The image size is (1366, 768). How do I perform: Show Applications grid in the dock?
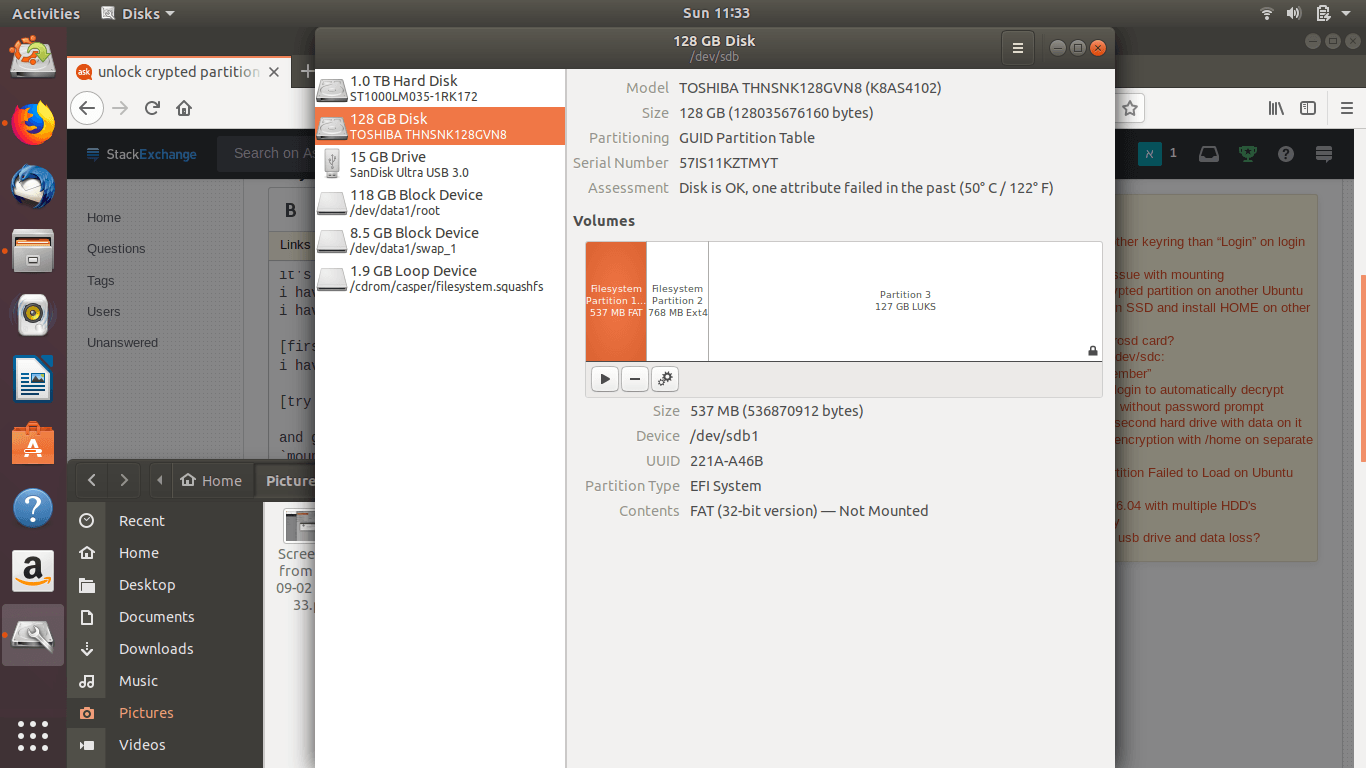click(x=33, y=735)
